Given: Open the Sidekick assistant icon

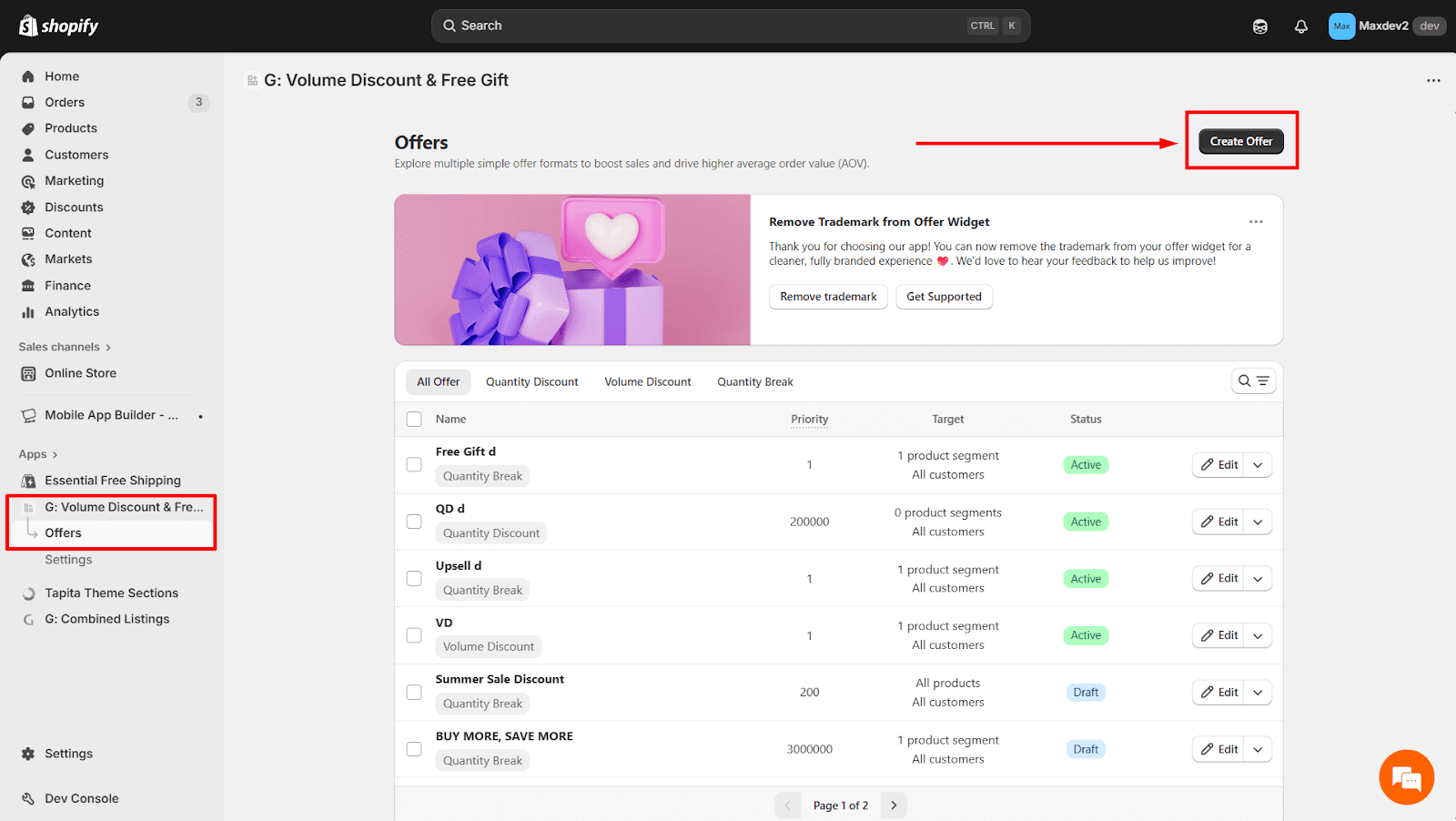Looking at the screenshot, I should click(1260, 26).
